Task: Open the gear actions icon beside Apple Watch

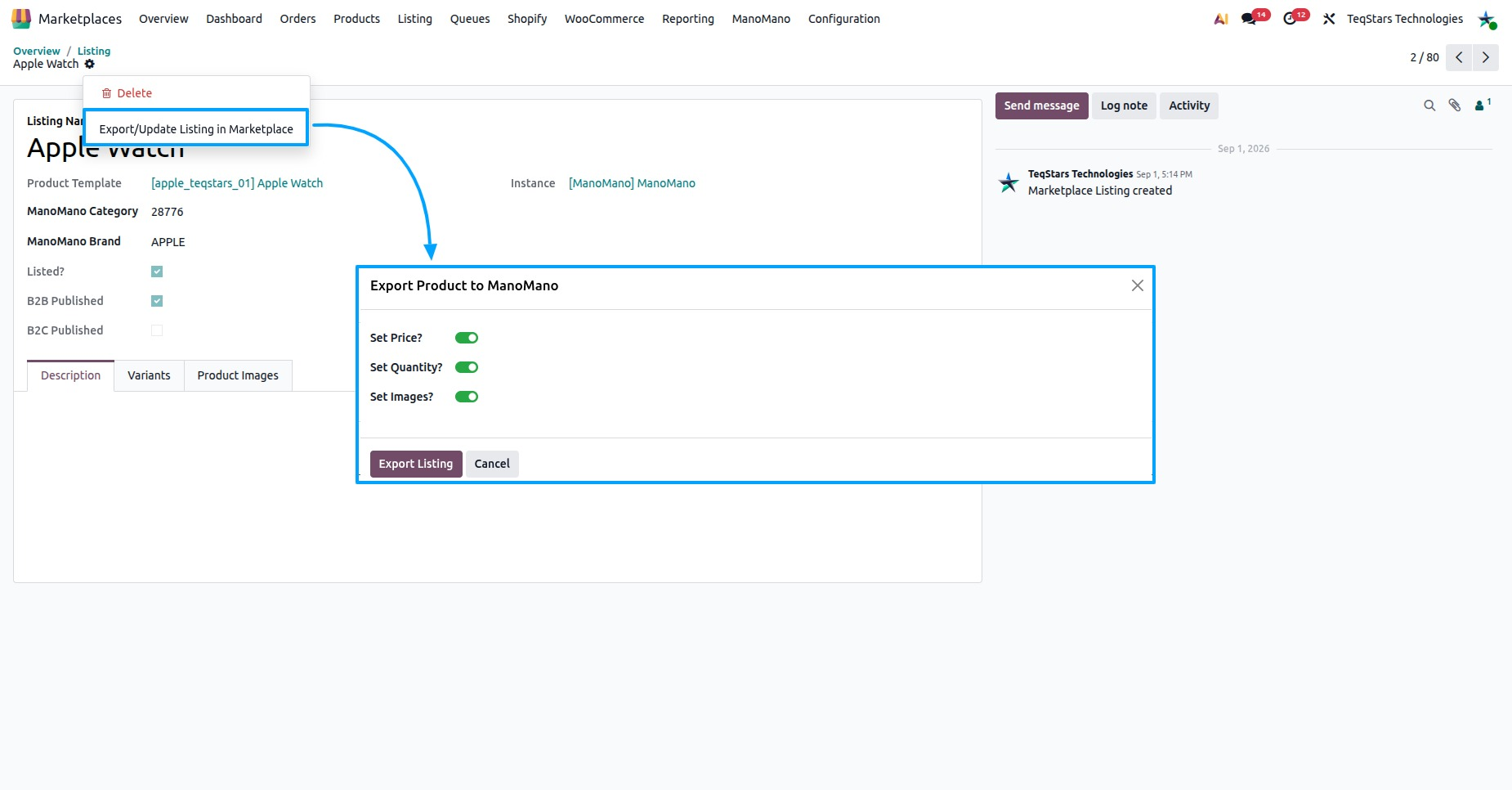Action: pyautogui.click(x=90, y=64)
